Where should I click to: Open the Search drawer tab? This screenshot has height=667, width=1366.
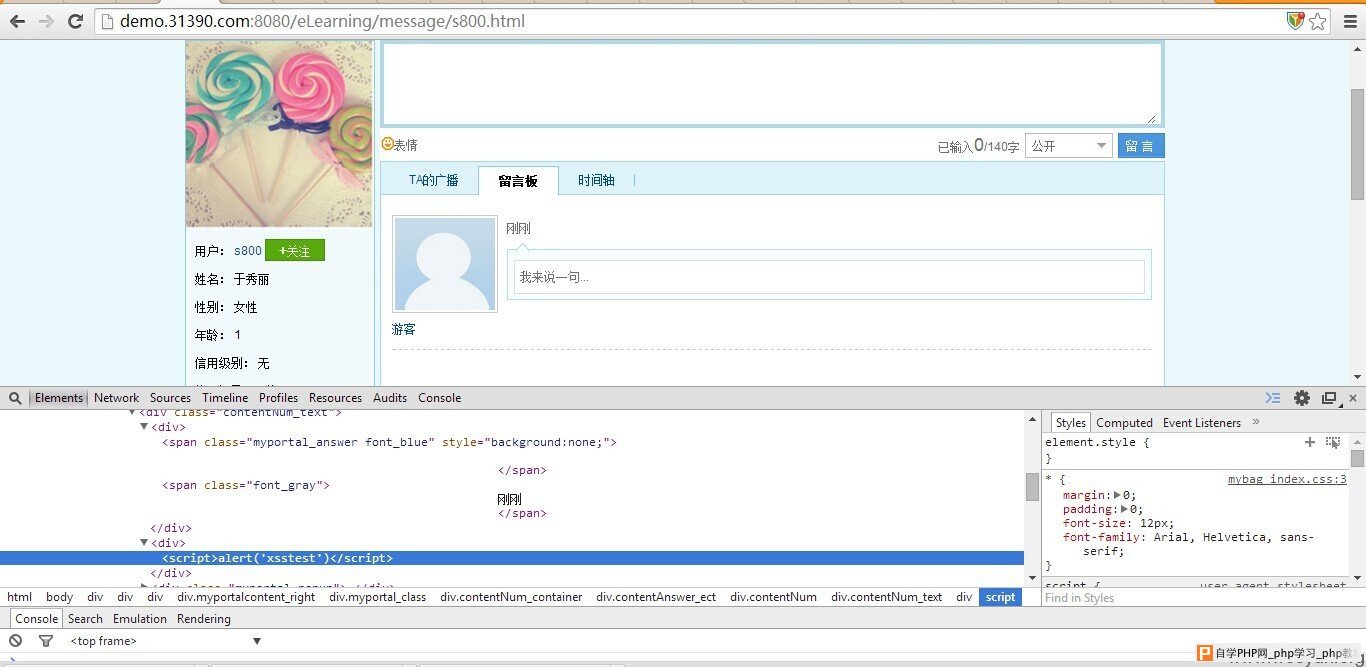click(x=85, y=619)
